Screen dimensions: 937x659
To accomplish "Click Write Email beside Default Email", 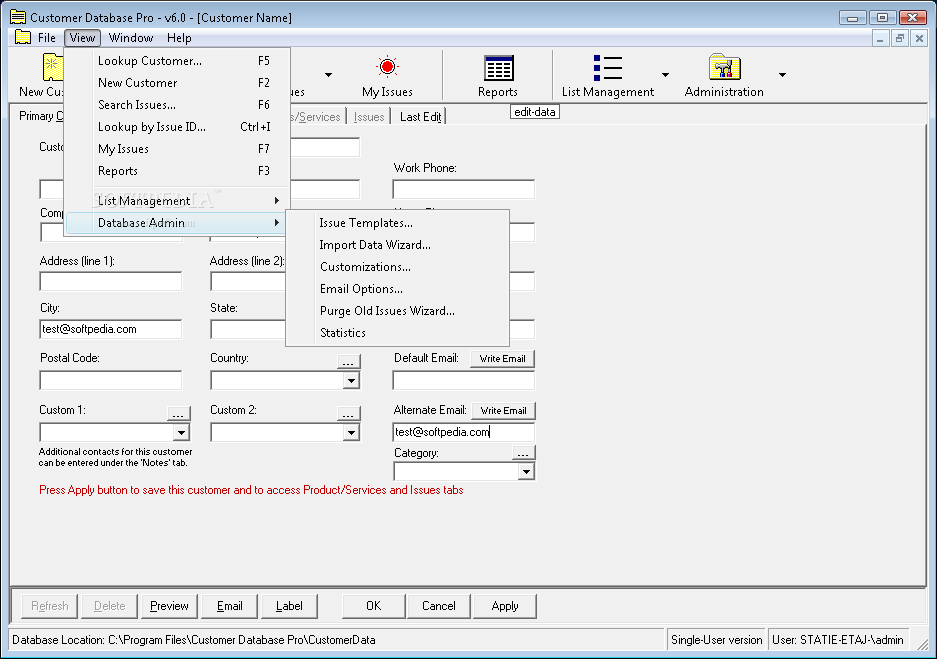I will tap(503, 358).
